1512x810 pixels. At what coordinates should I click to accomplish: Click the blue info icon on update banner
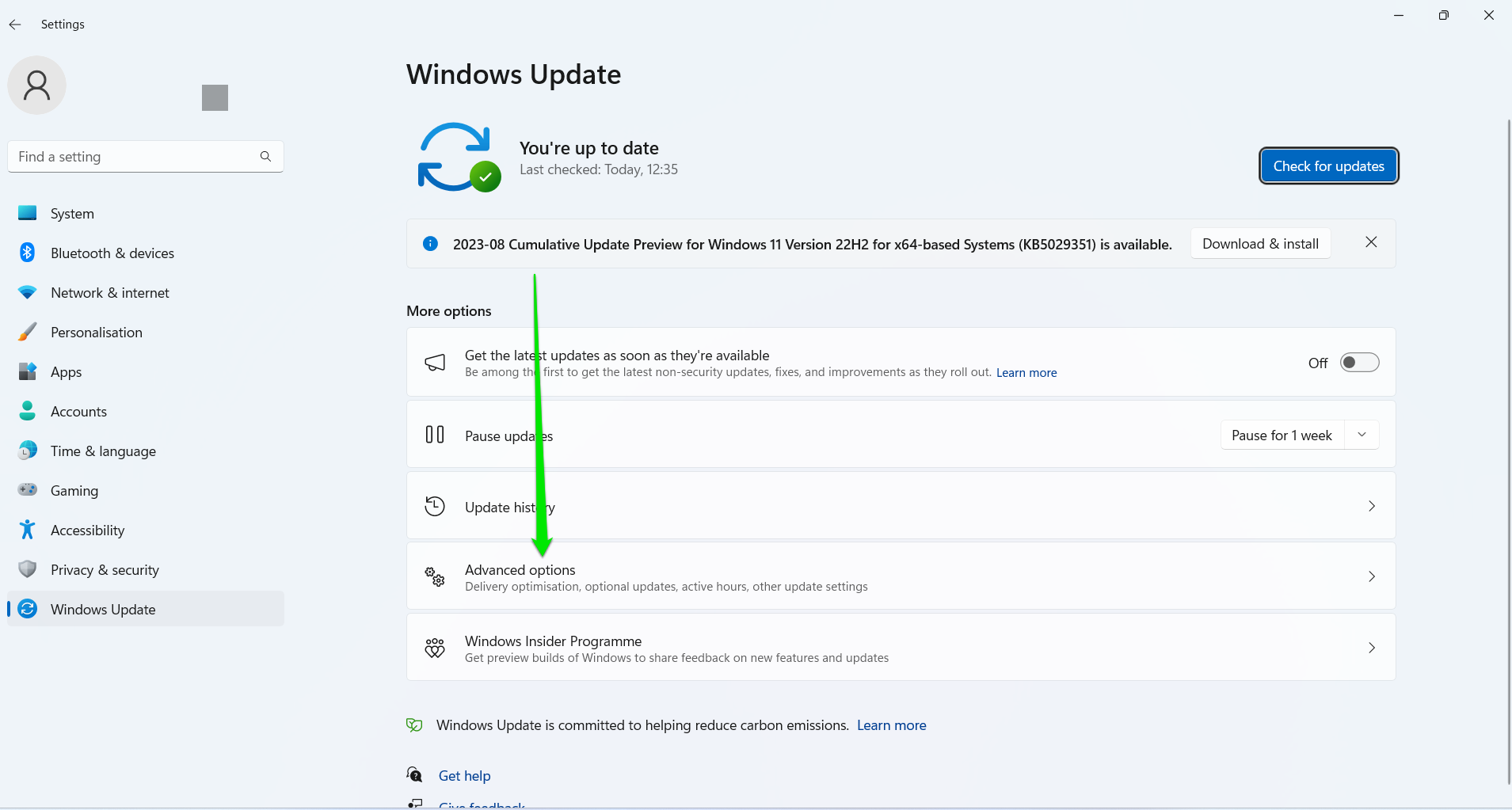[430, 244]
